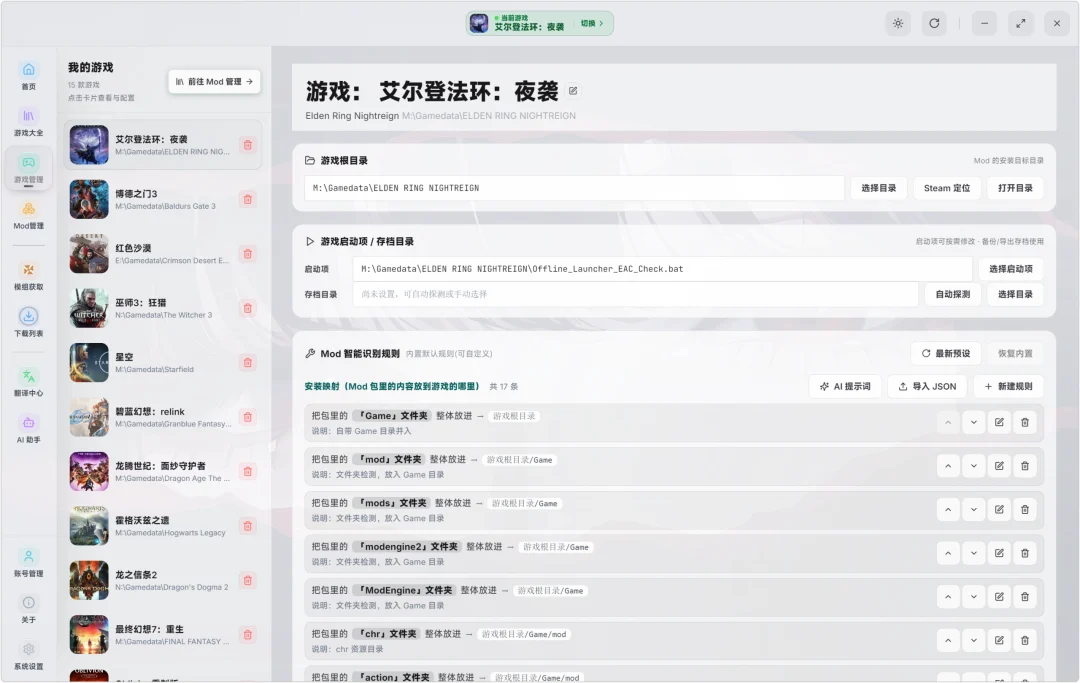Delete the 「chr」文件夹 rule
The width and height of the screenshot is (1080, 683).
1025,640
